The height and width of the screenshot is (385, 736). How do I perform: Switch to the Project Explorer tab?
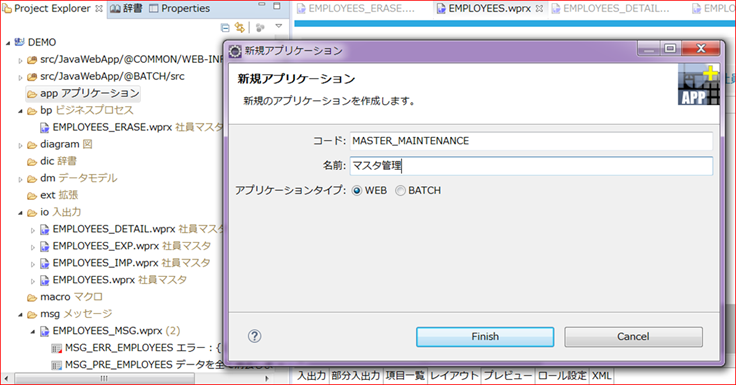pyautogui.click(x=52, y=8)
